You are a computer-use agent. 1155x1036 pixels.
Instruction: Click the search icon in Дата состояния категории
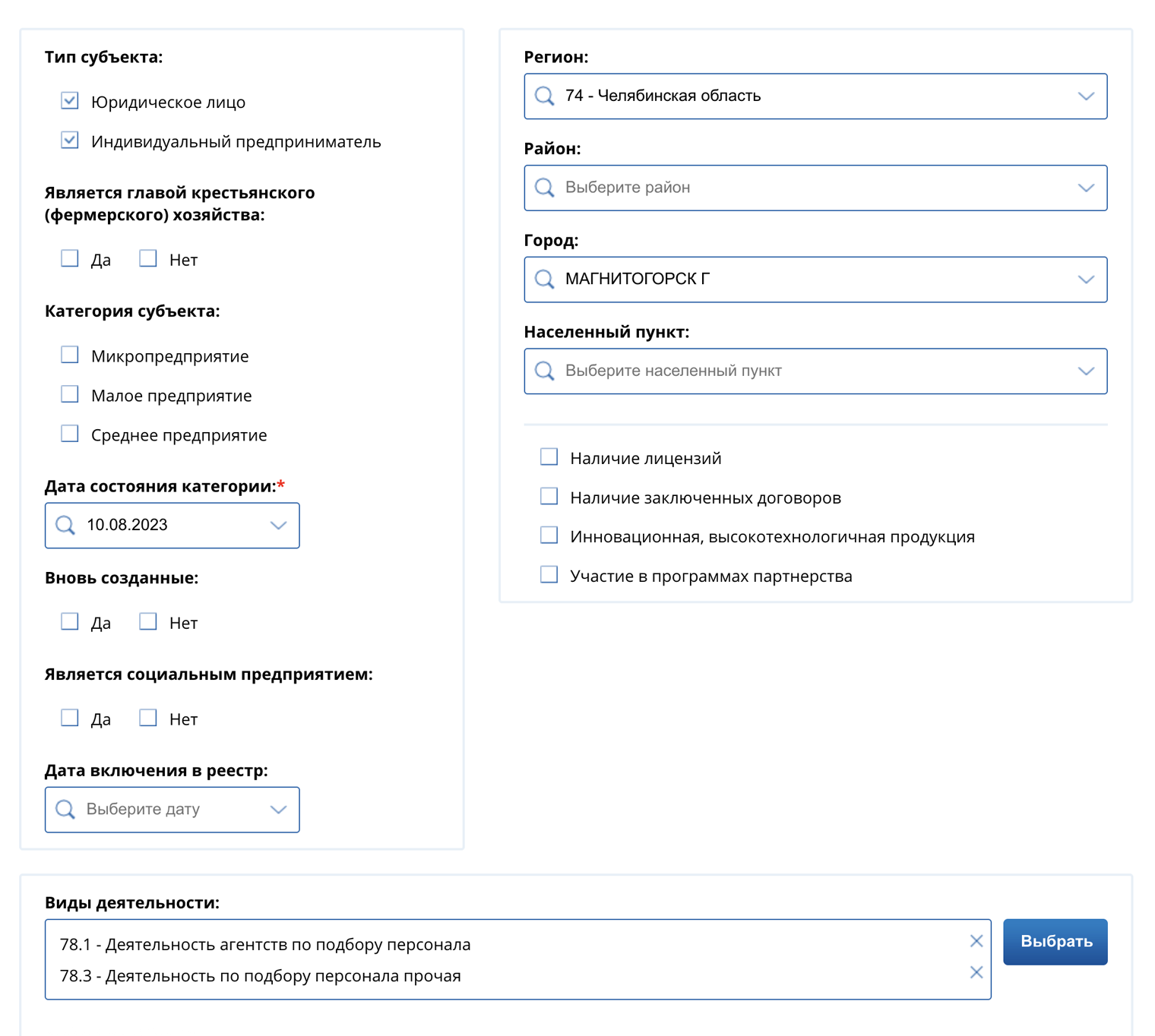pyautogui.click(x=65, y=526)
